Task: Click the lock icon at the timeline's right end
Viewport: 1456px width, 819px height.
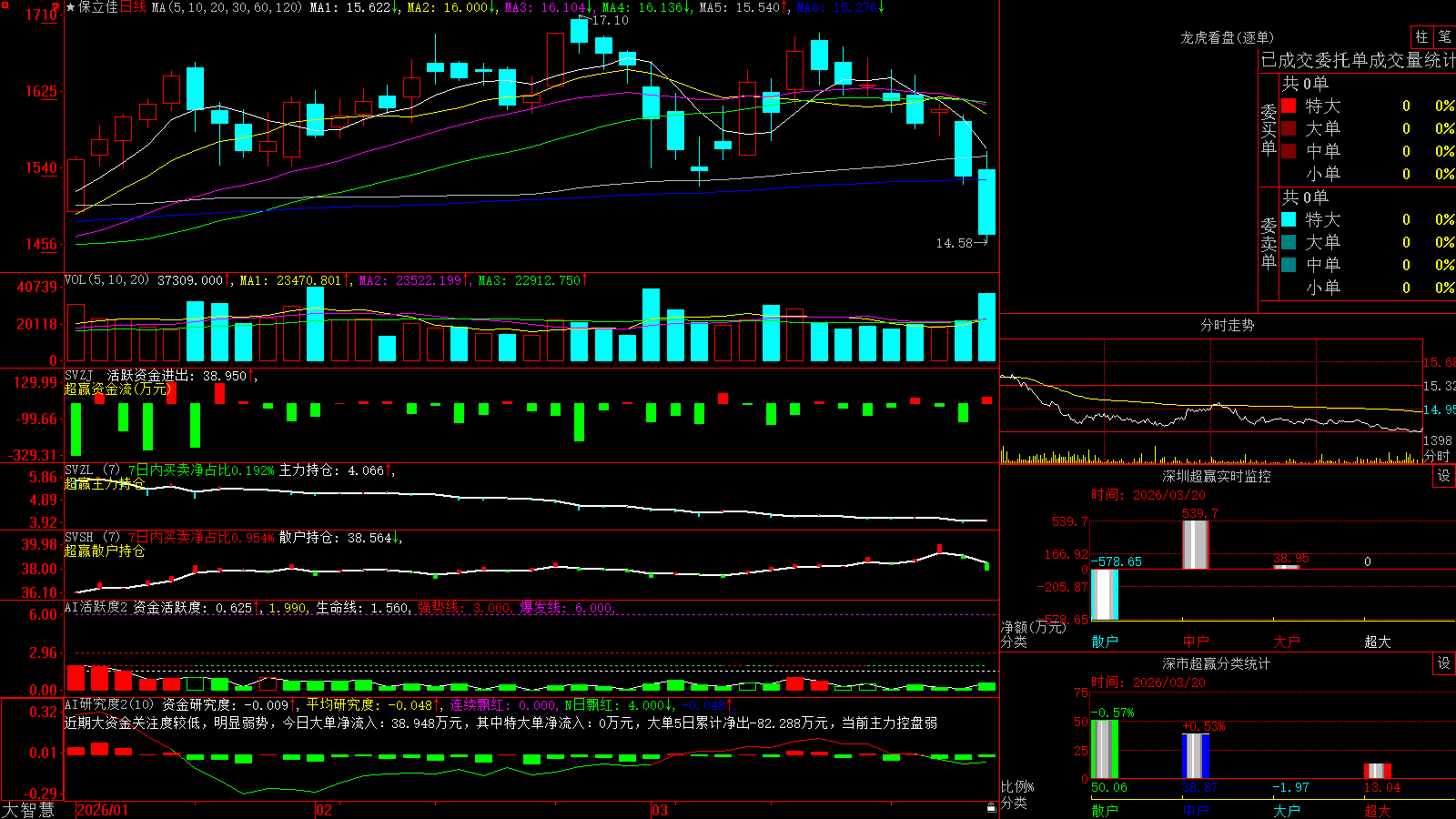Action: (x=991, y=808)
